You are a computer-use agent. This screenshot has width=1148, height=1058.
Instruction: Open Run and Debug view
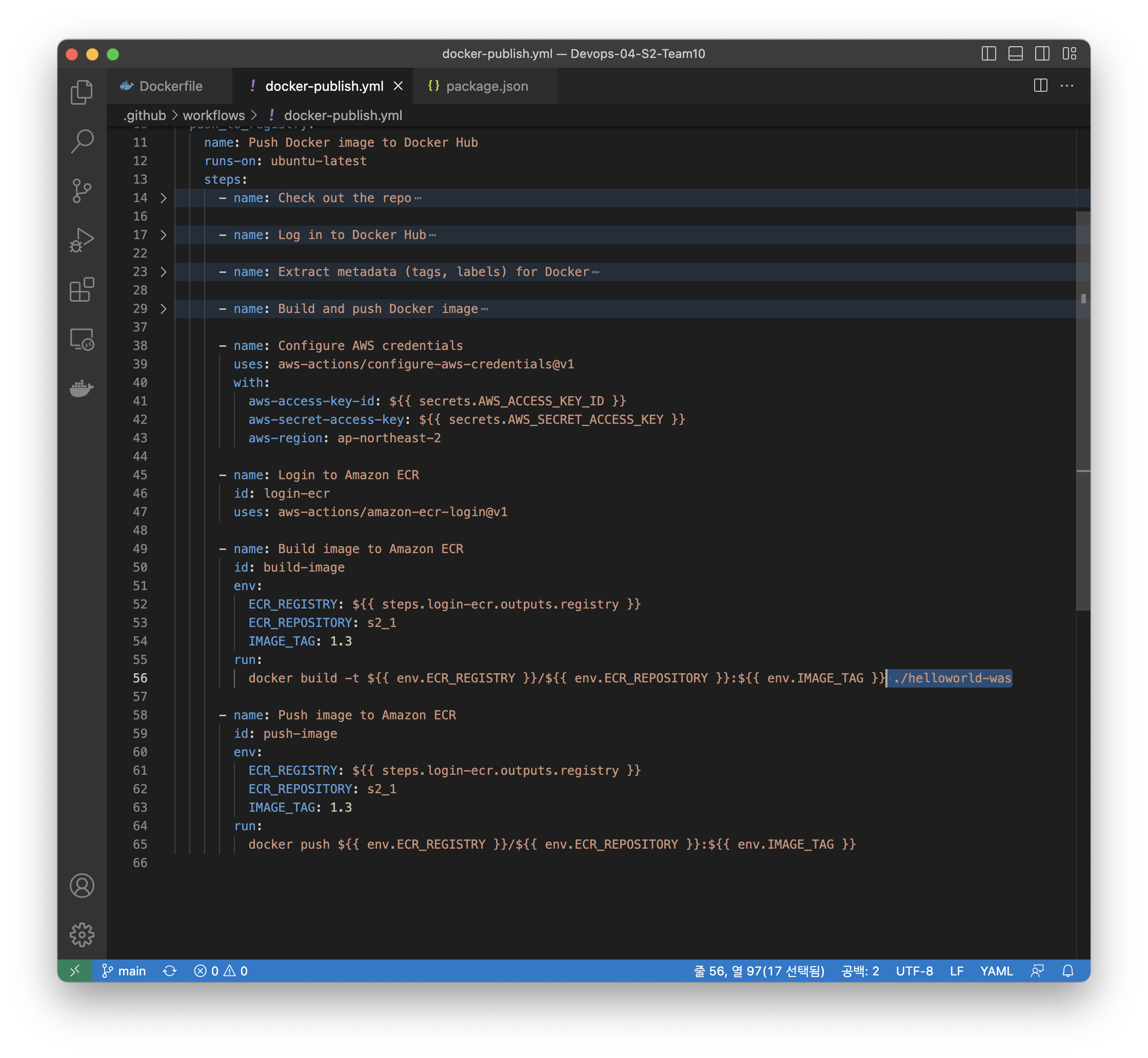pyautogui.click(x=81, y=240)
